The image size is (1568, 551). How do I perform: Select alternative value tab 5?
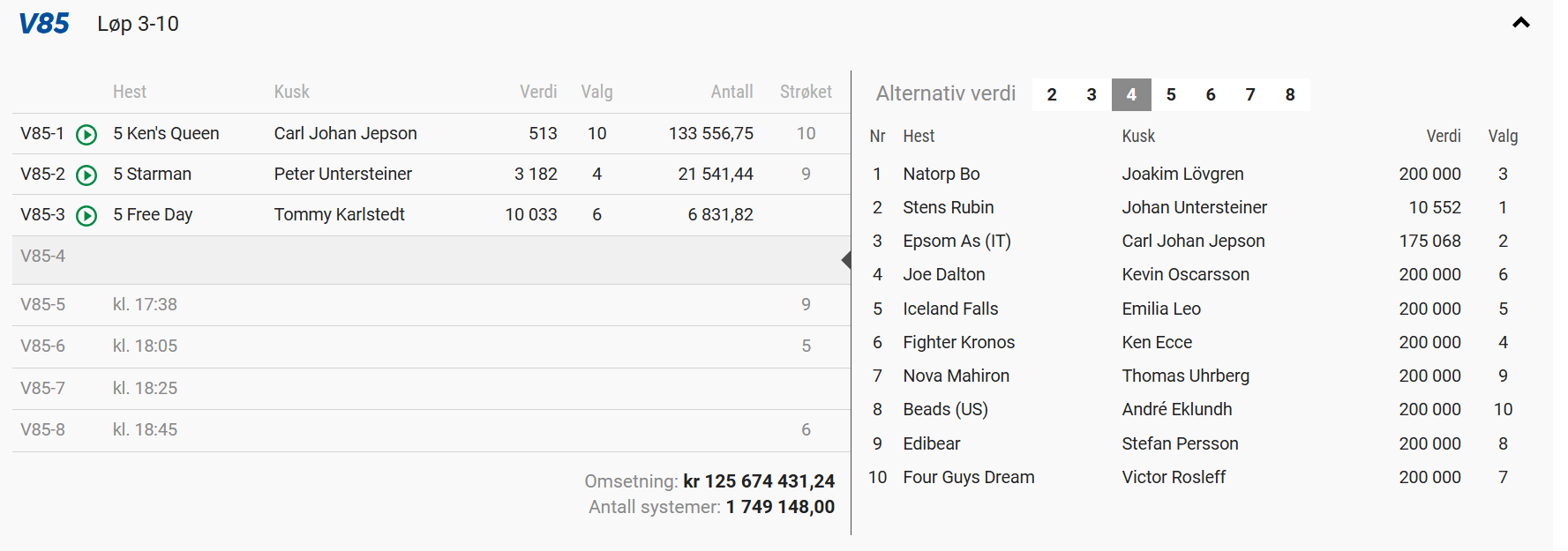pyautogui.click(x=1171, y=94)
